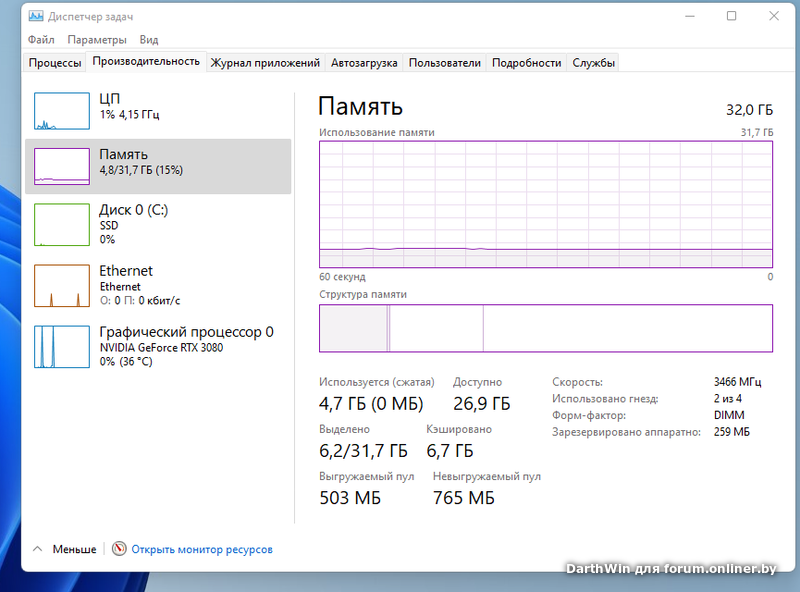Open the Автозагрузка tab
800x592 pixels.
point(364,63)
